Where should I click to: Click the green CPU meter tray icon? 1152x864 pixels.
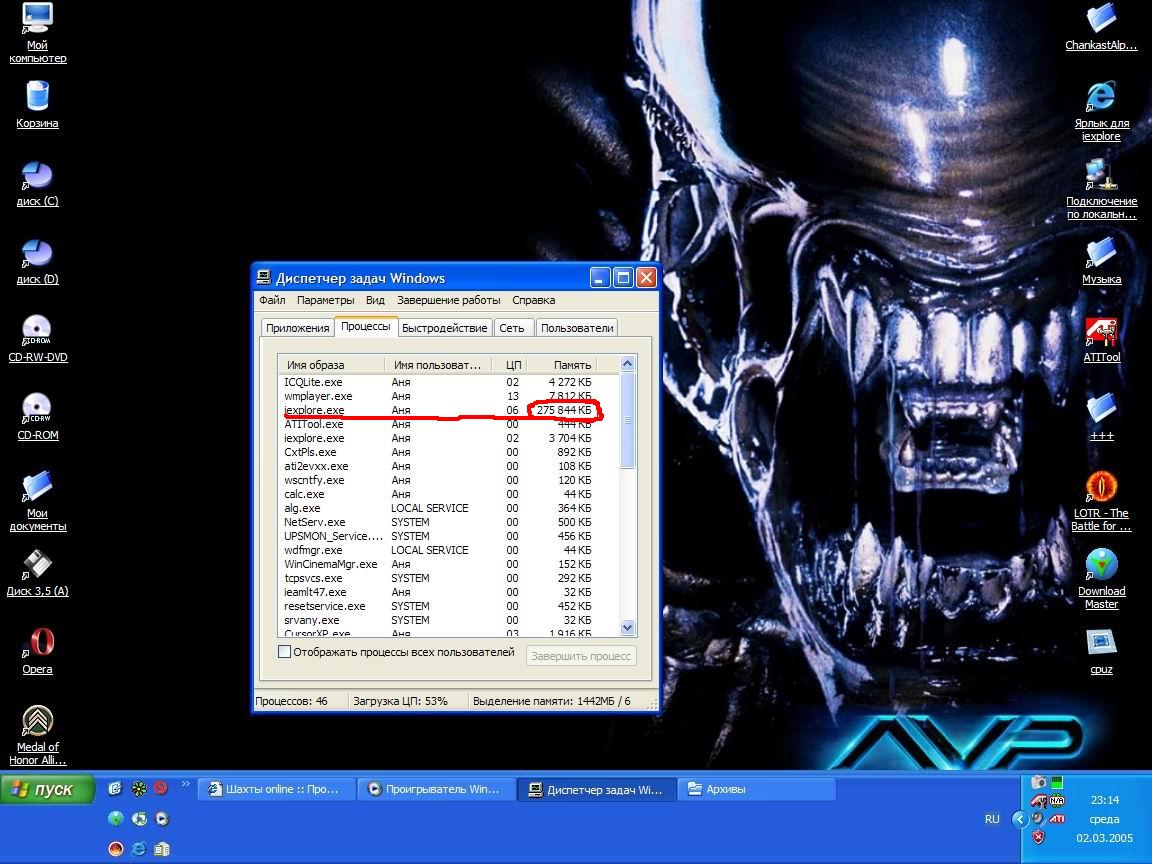pos(1056,782)
